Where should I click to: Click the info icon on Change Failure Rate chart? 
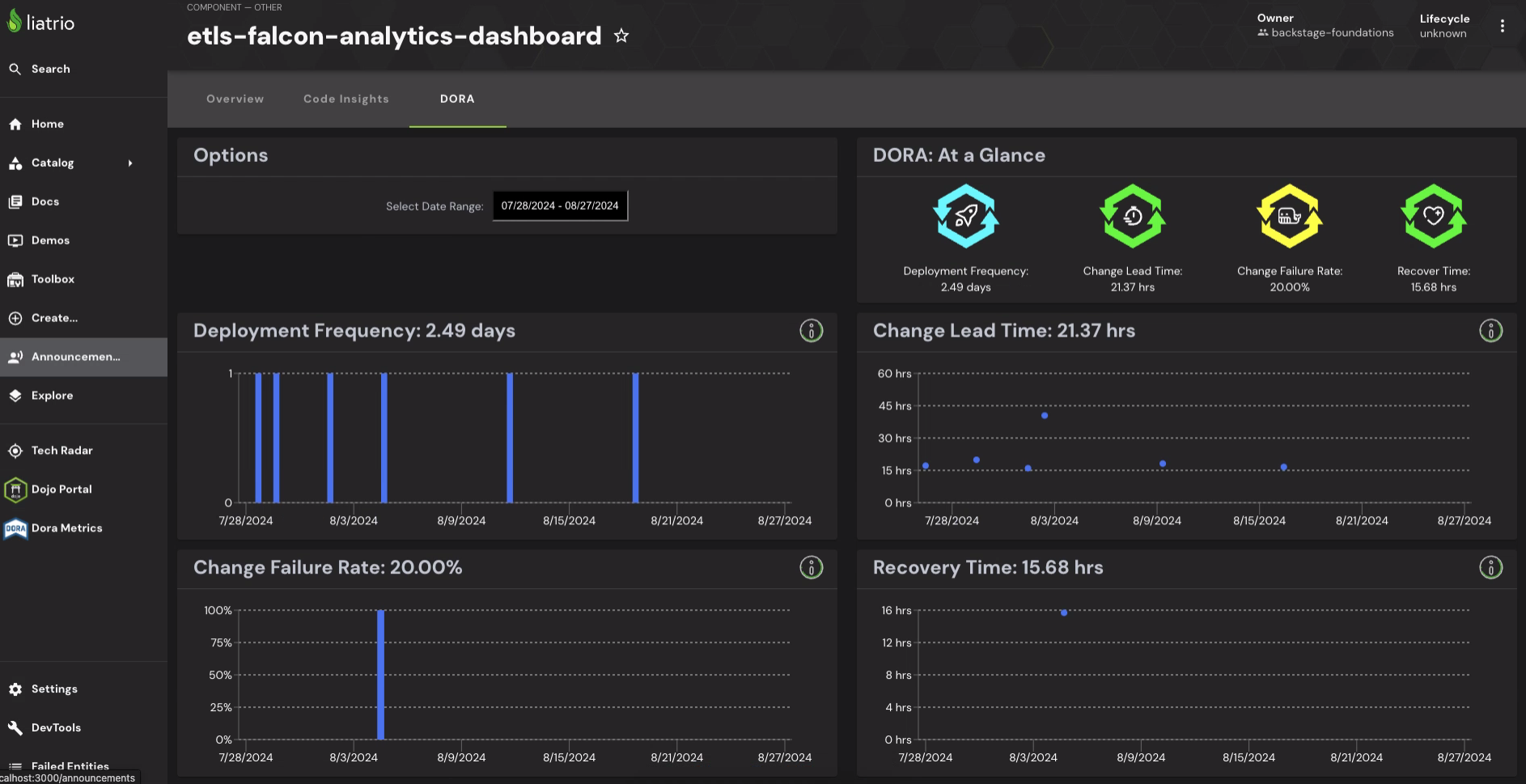coord(811,567)
